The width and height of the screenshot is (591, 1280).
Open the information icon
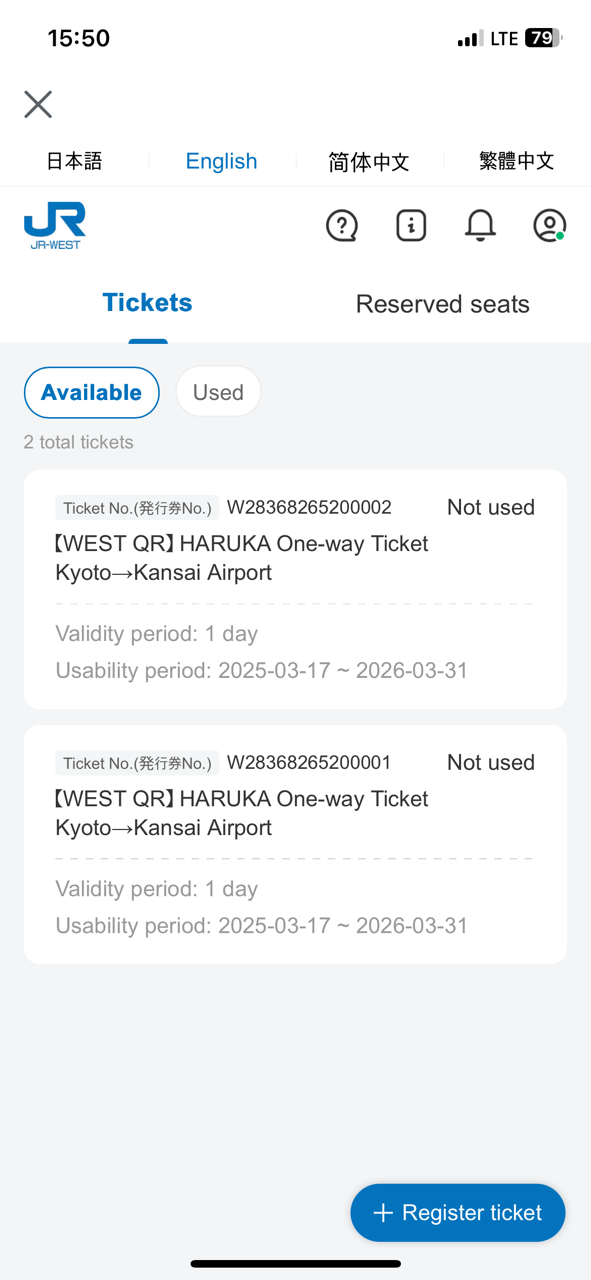(411, 226)
